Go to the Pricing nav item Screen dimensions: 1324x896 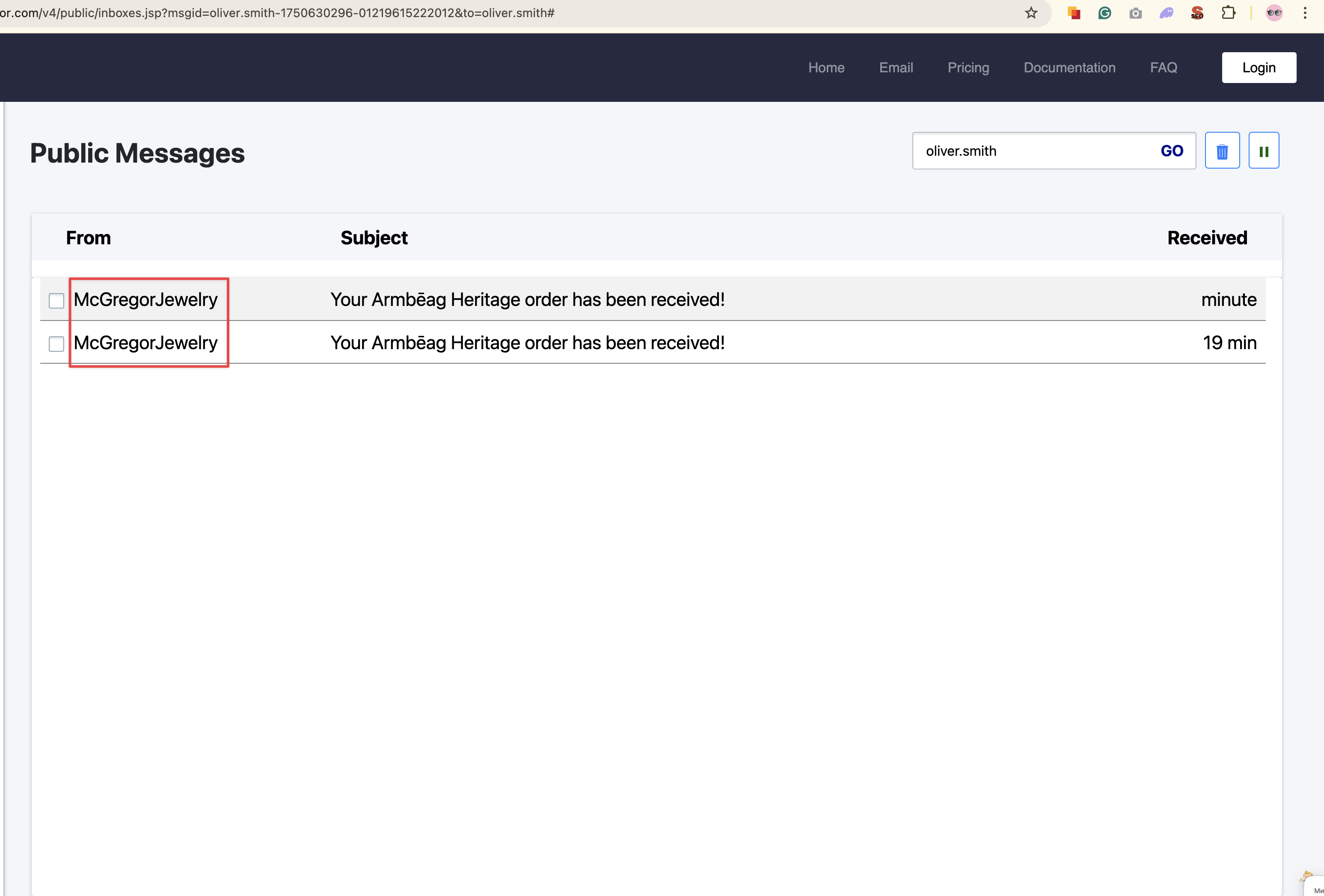tap(968, 68)
